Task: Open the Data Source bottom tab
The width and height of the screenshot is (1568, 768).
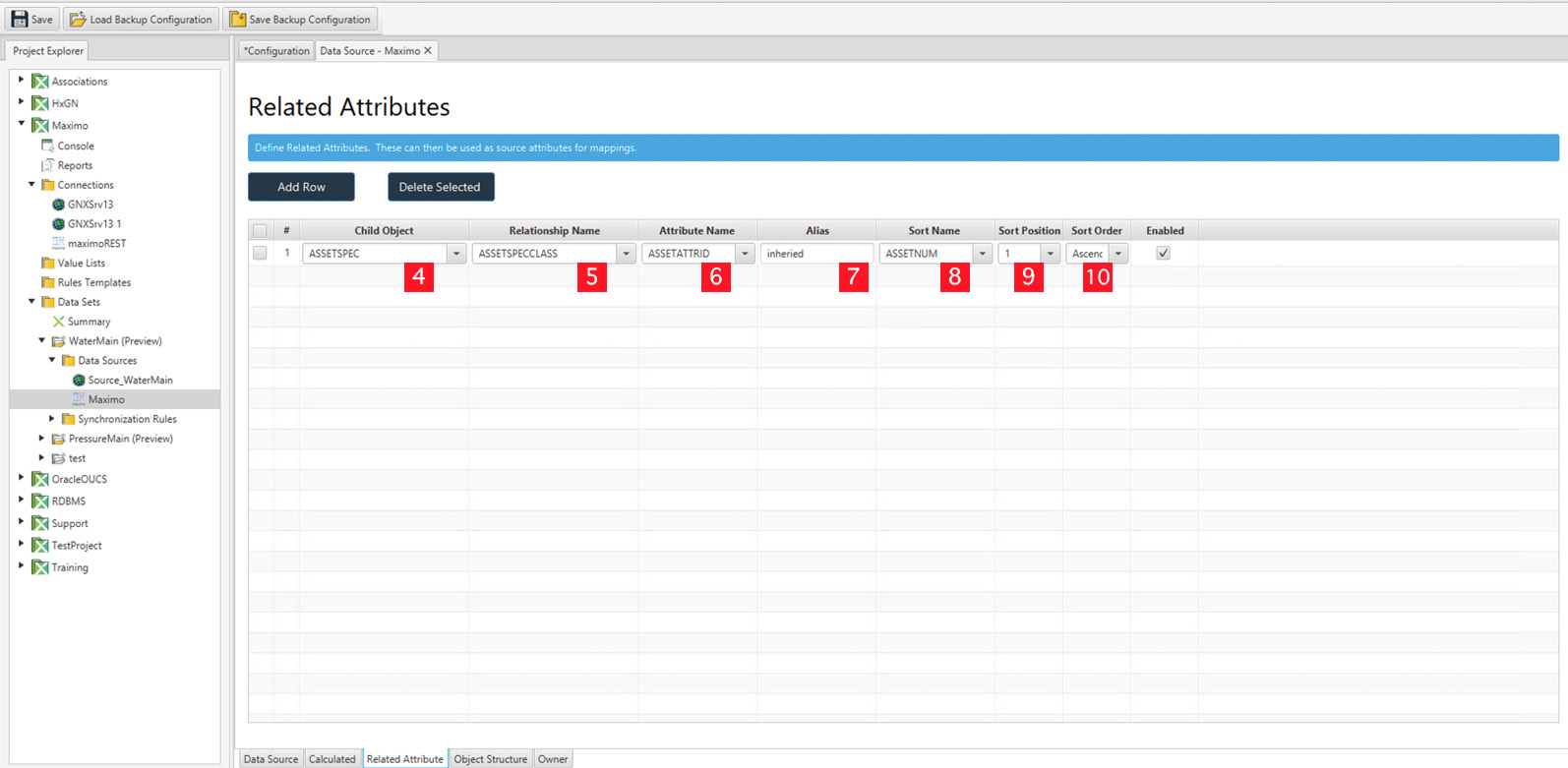Action: [x=271, y=759]
